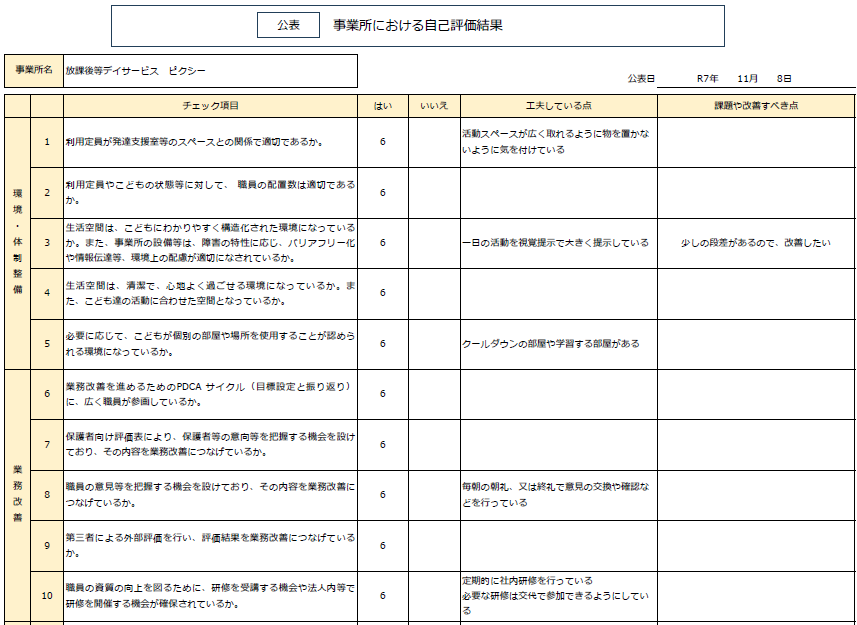Select the title 事業所における自己評価結果
Viewport: 857px width, 625px height.
[417, 26]
